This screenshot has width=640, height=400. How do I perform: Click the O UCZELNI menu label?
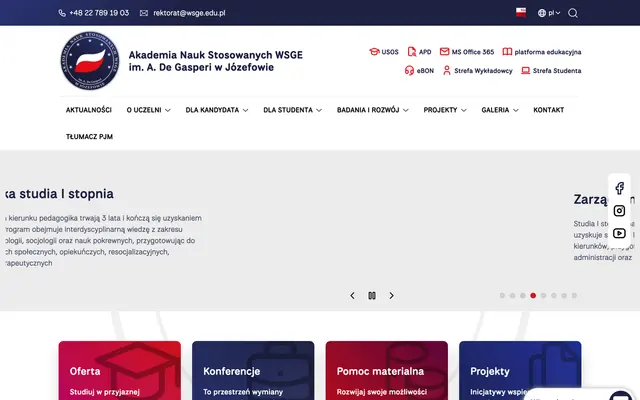coord(144,110)
